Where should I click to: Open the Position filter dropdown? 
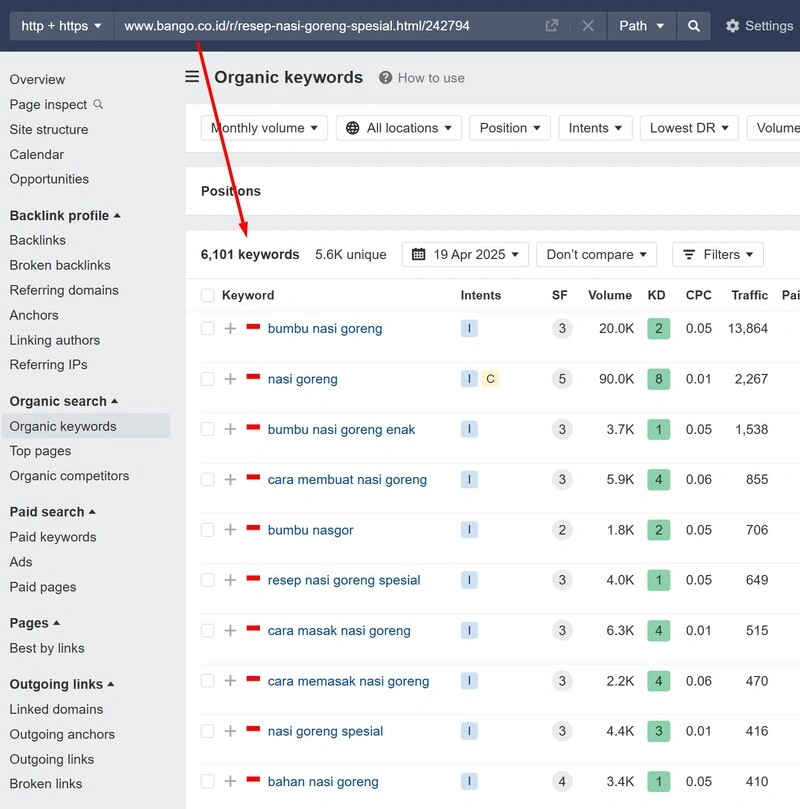click(x=510, y=128)
